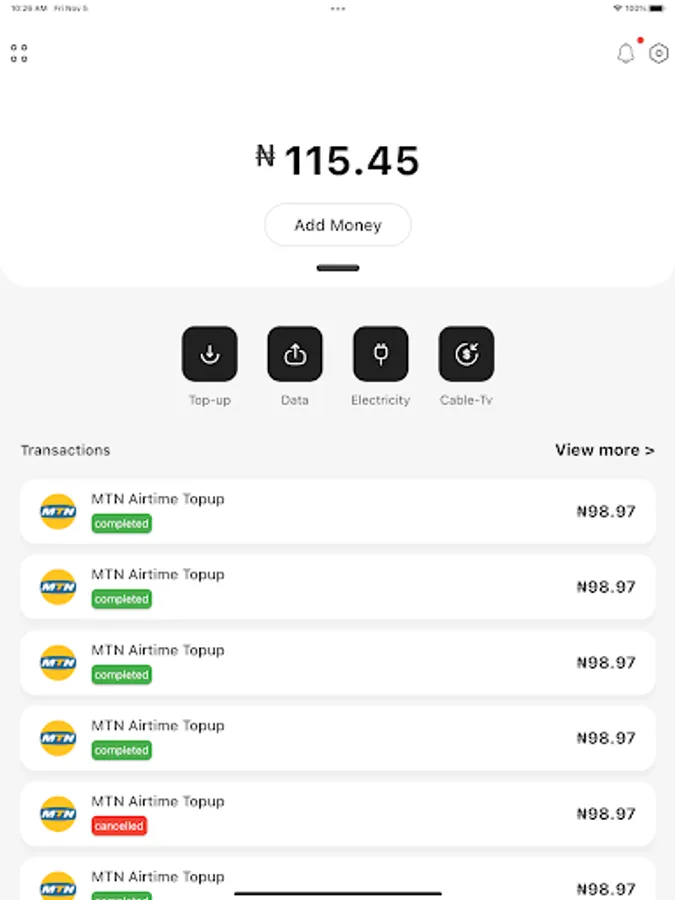This screenshot has height=900, width=675.
Task: Click MTN logo on cancelled transaction
Action: 58,814
